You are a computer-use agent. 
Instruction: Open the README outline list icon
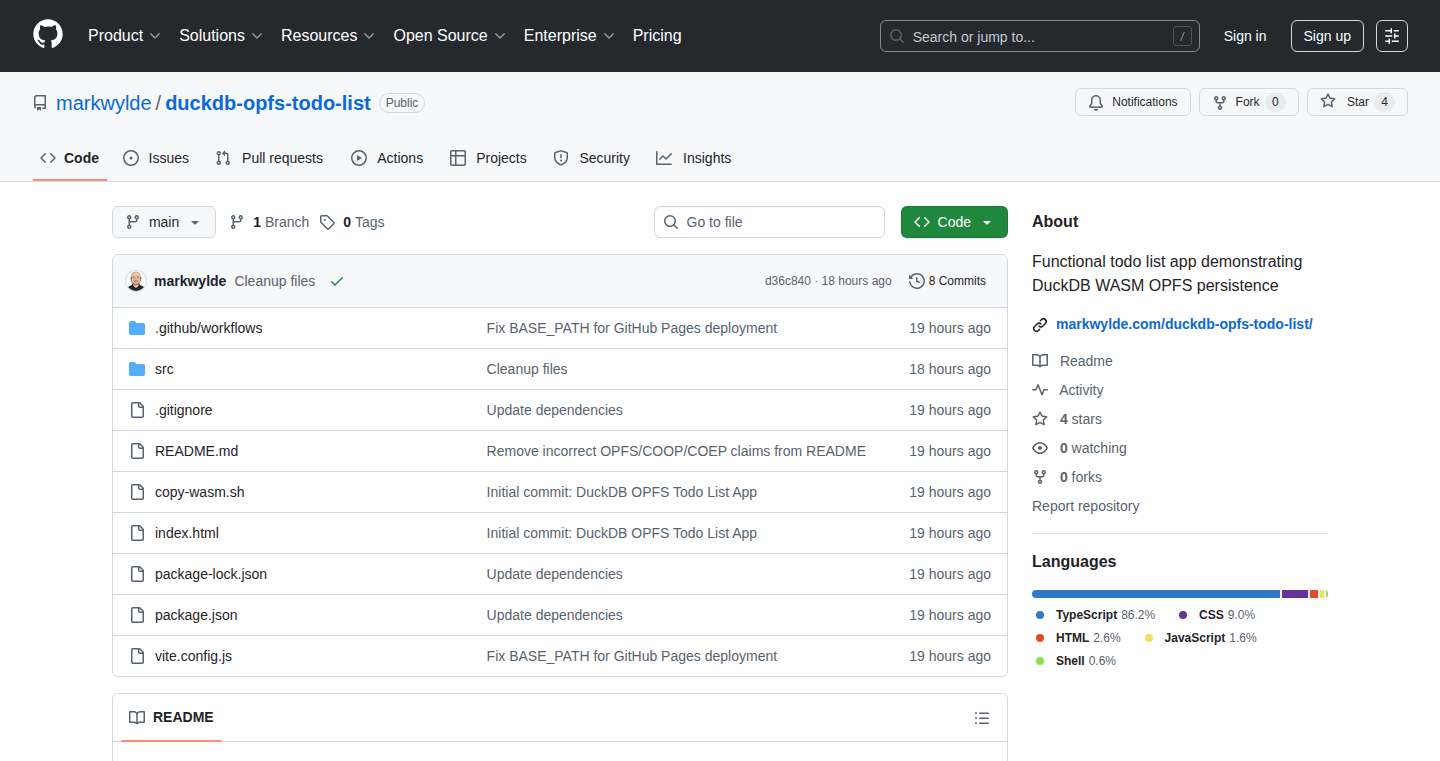pyautogui.click(x=982, y=718)
